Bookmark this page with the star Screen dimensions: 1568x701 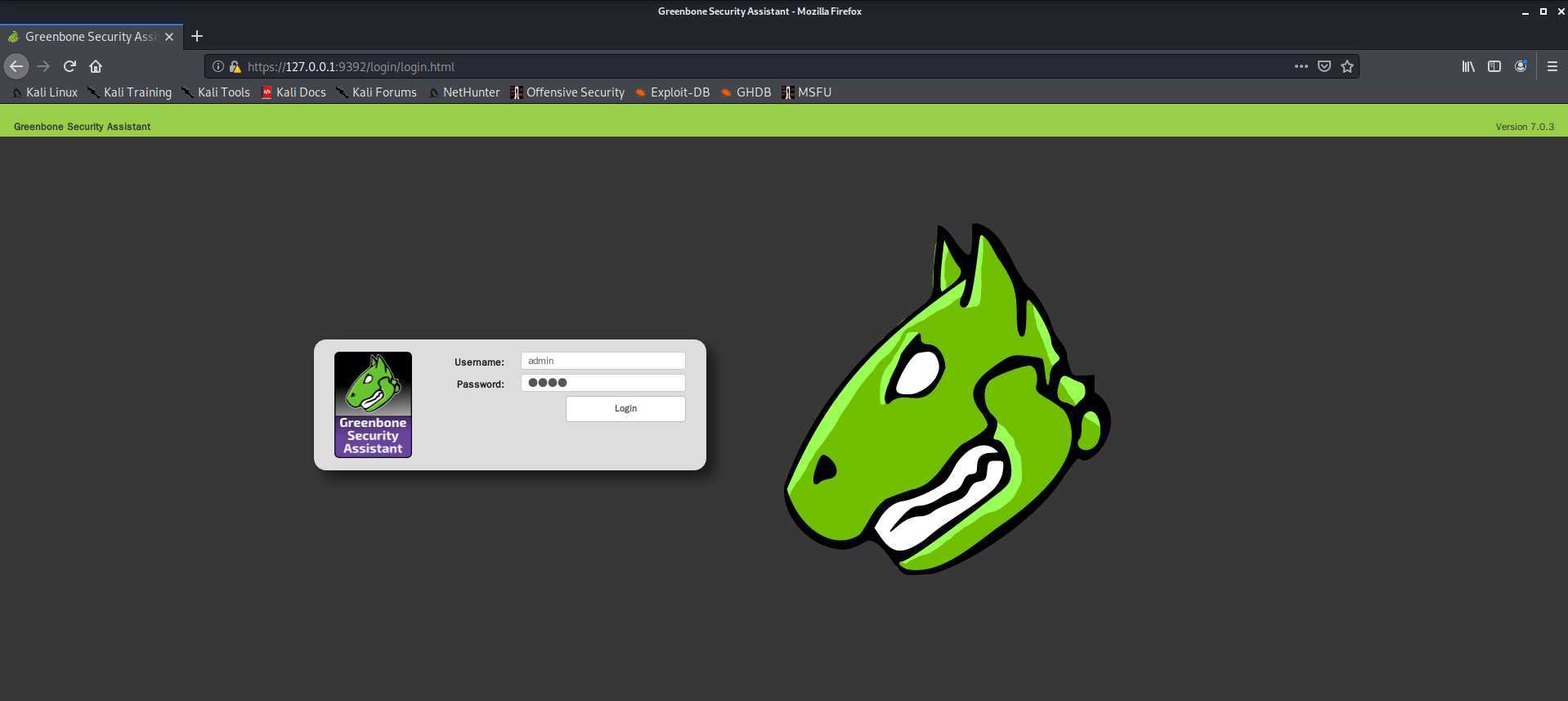click(x=1347, y=66)
